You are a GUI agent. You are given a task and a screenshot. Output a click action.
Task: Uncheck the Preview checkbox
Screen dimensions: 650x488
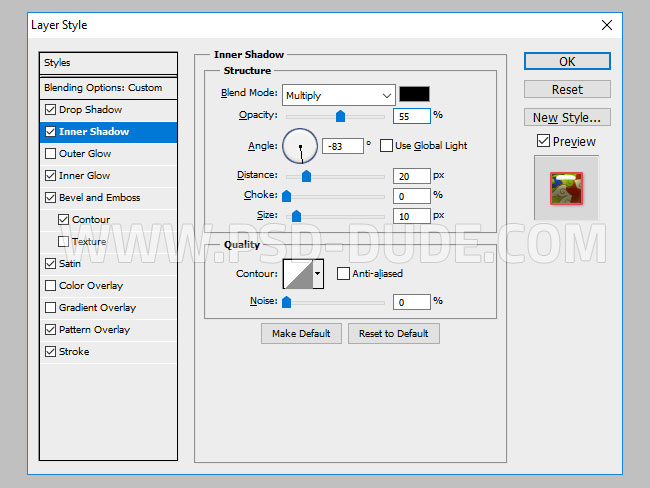coord(543,142)
